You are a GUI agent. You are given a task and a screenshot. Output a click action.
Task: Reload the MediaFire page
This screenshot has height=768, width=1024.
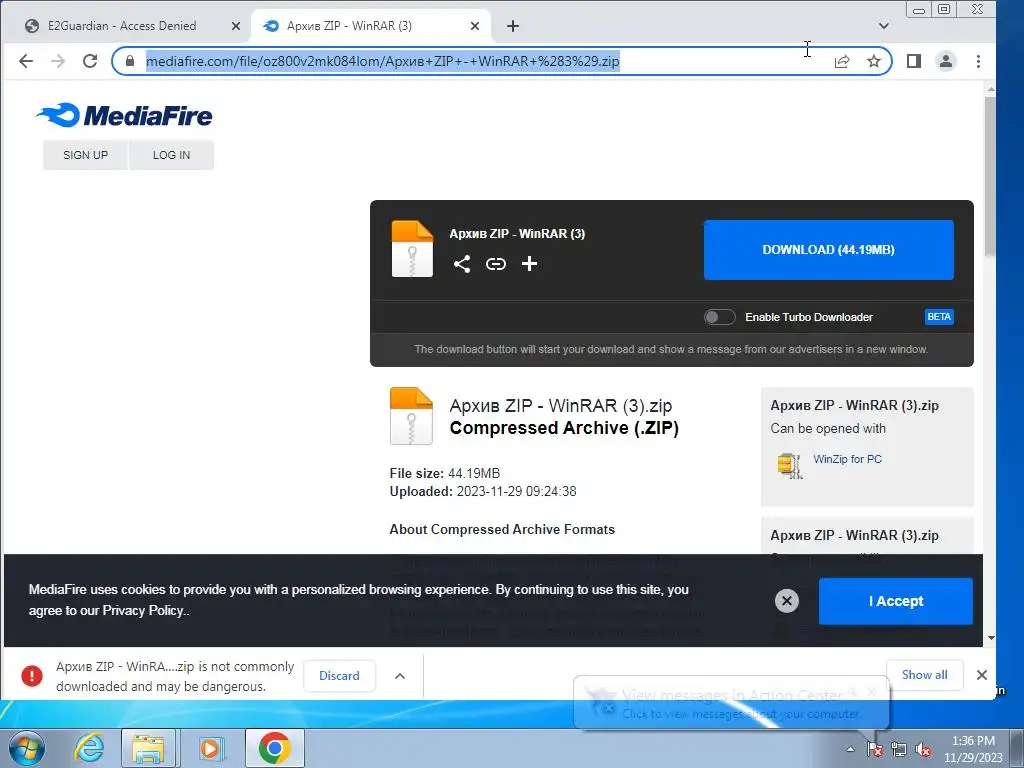[90, 61]
